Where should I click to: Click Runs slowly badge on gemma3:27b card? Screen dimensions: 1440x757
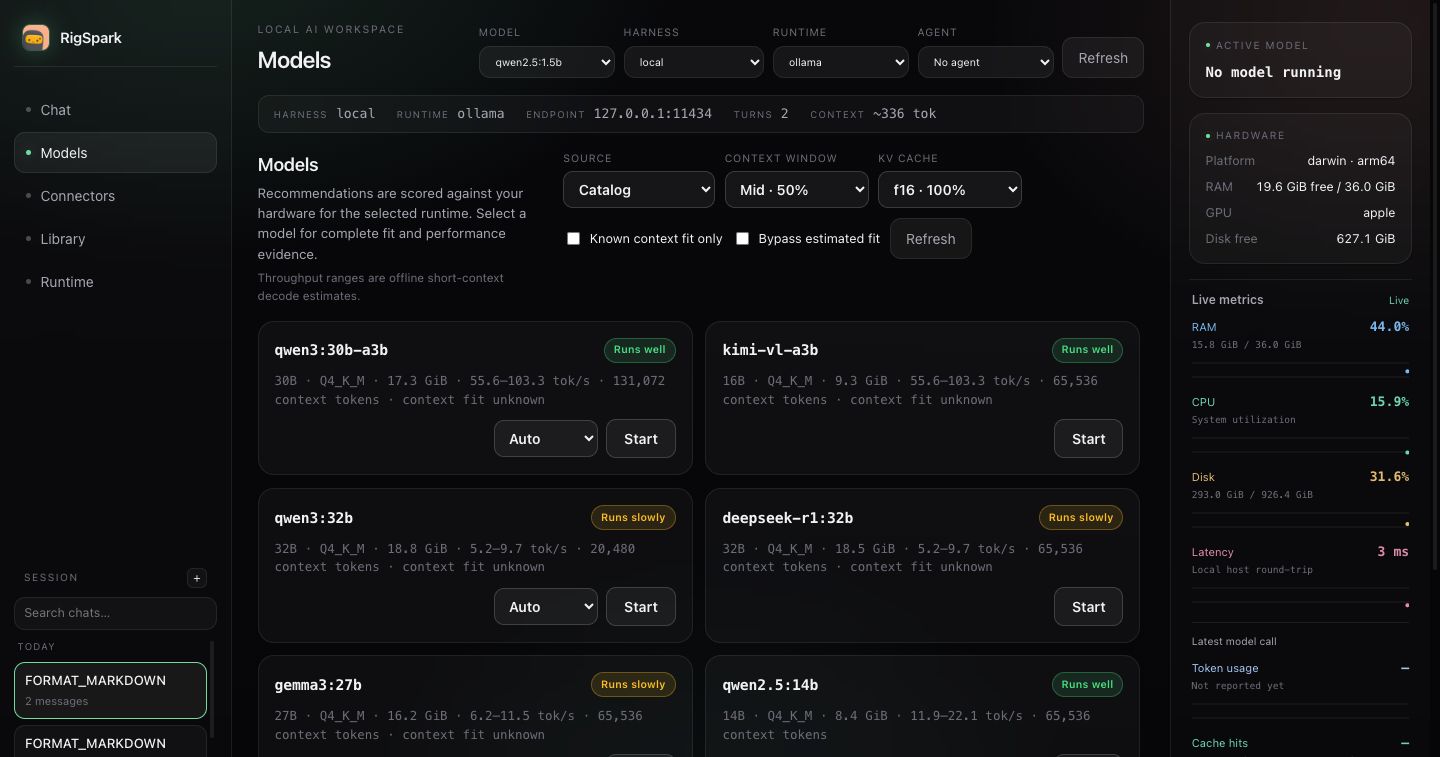(634, 685)
